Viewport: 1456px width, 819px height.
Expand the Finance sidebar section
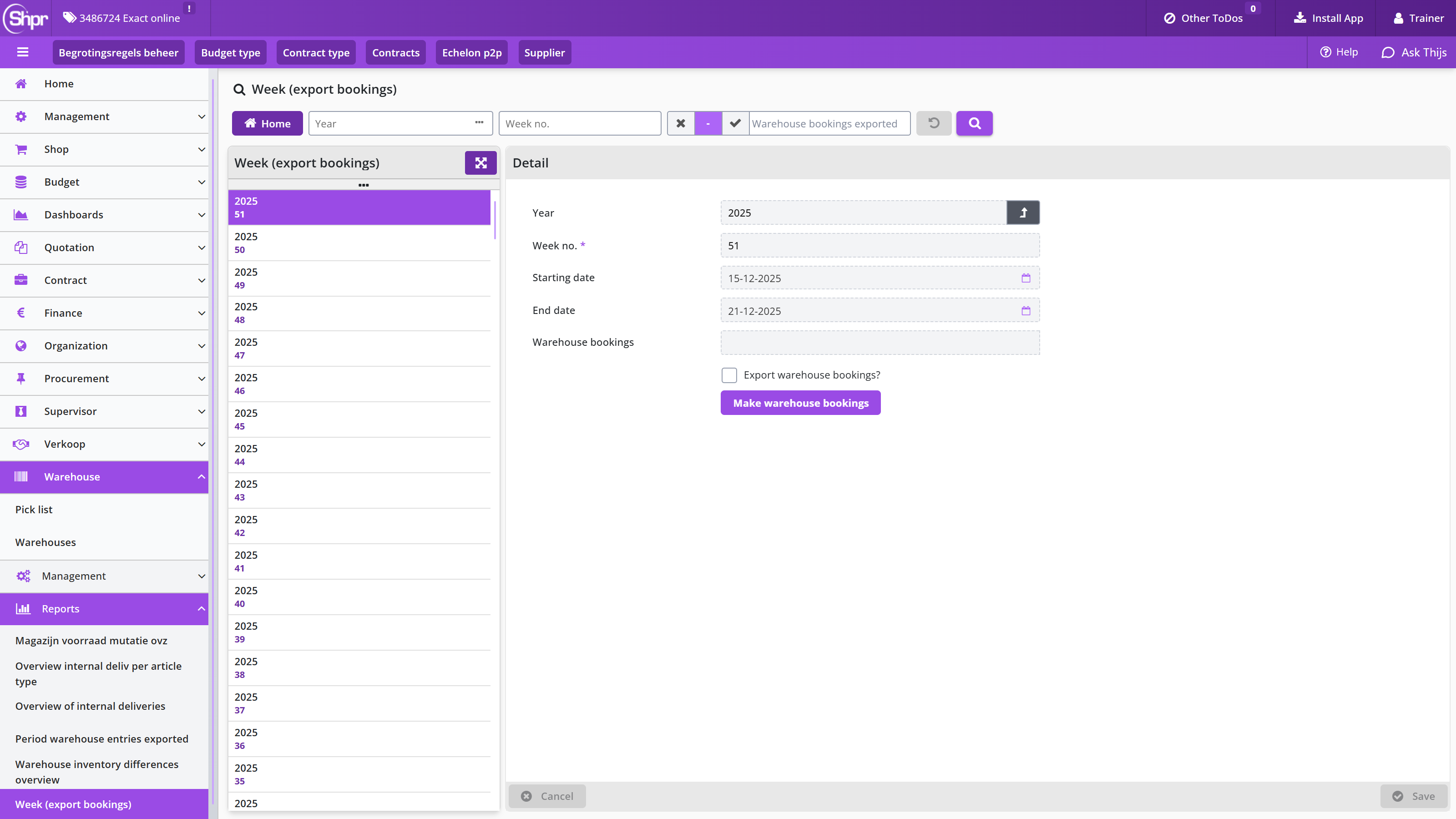(104, 313)
